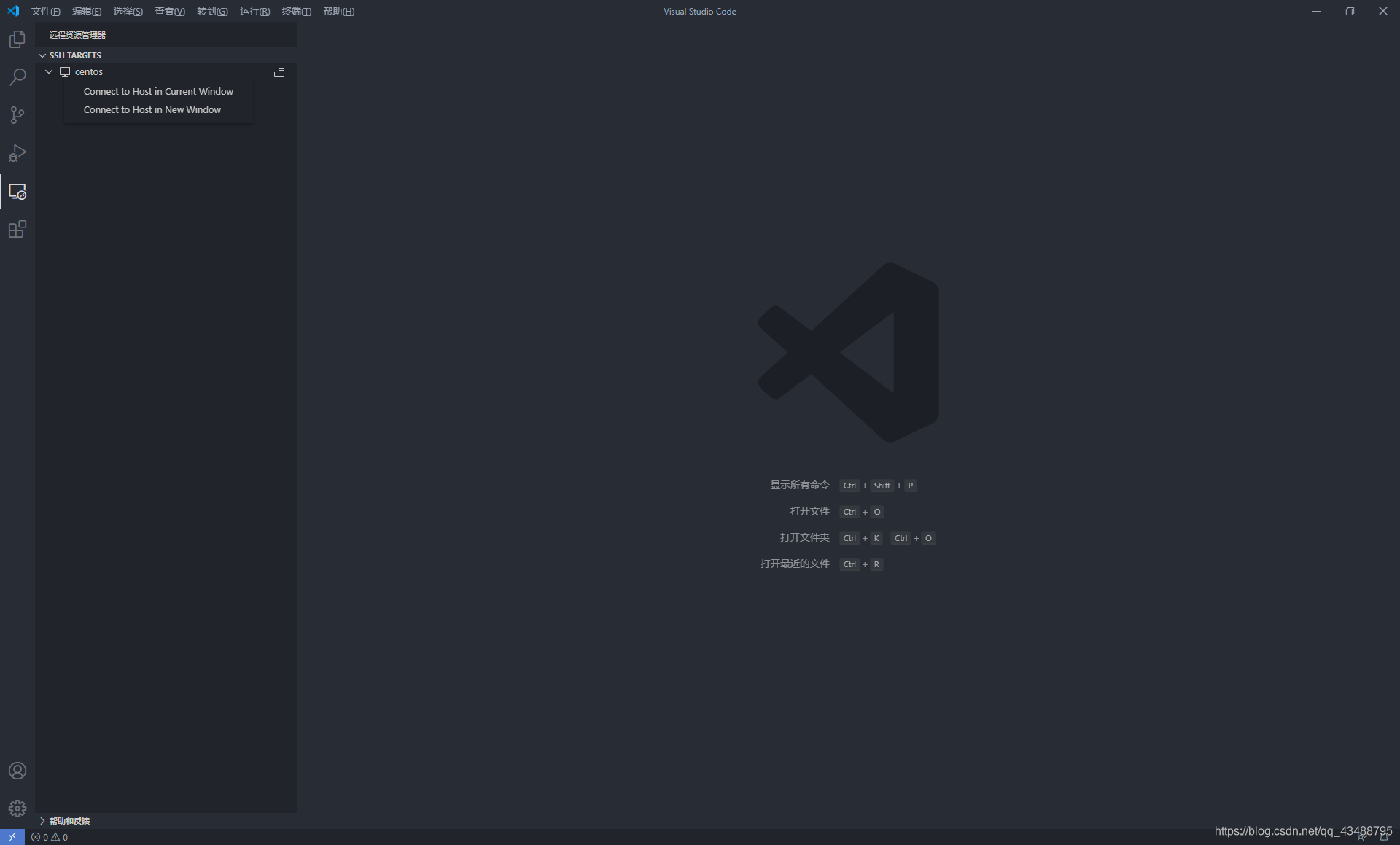This screenshot has height=845, width=1400.
Task: Choose Connect to Host in New Window
Action: 158,109
